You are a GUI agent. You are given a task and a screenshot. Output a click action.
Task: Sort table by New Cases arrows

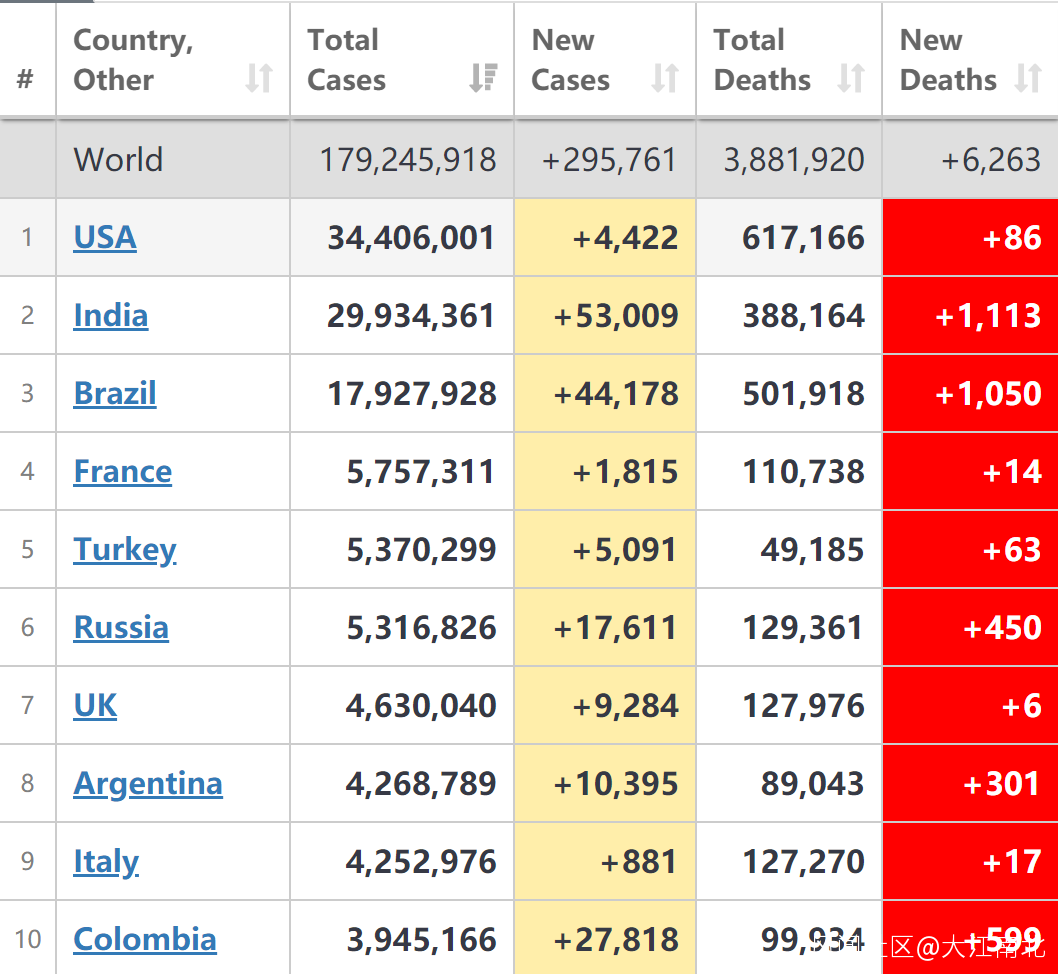tap(665, 78)
